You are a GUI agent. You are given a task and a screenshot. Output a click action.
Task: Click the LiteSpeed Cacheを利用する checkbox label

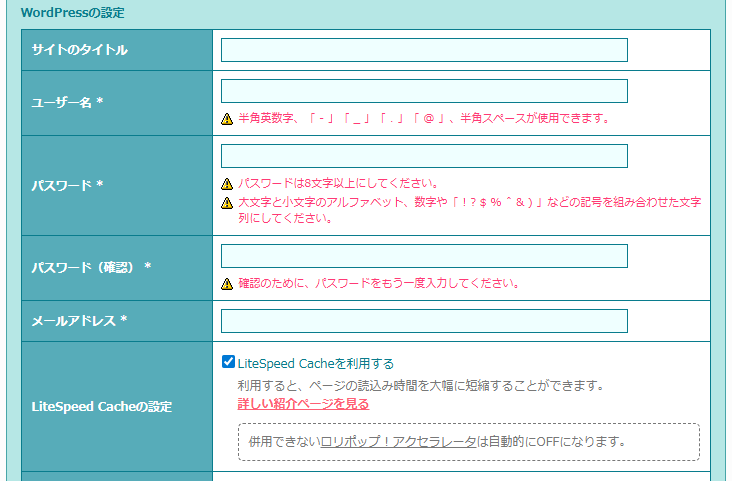(316, 364)
